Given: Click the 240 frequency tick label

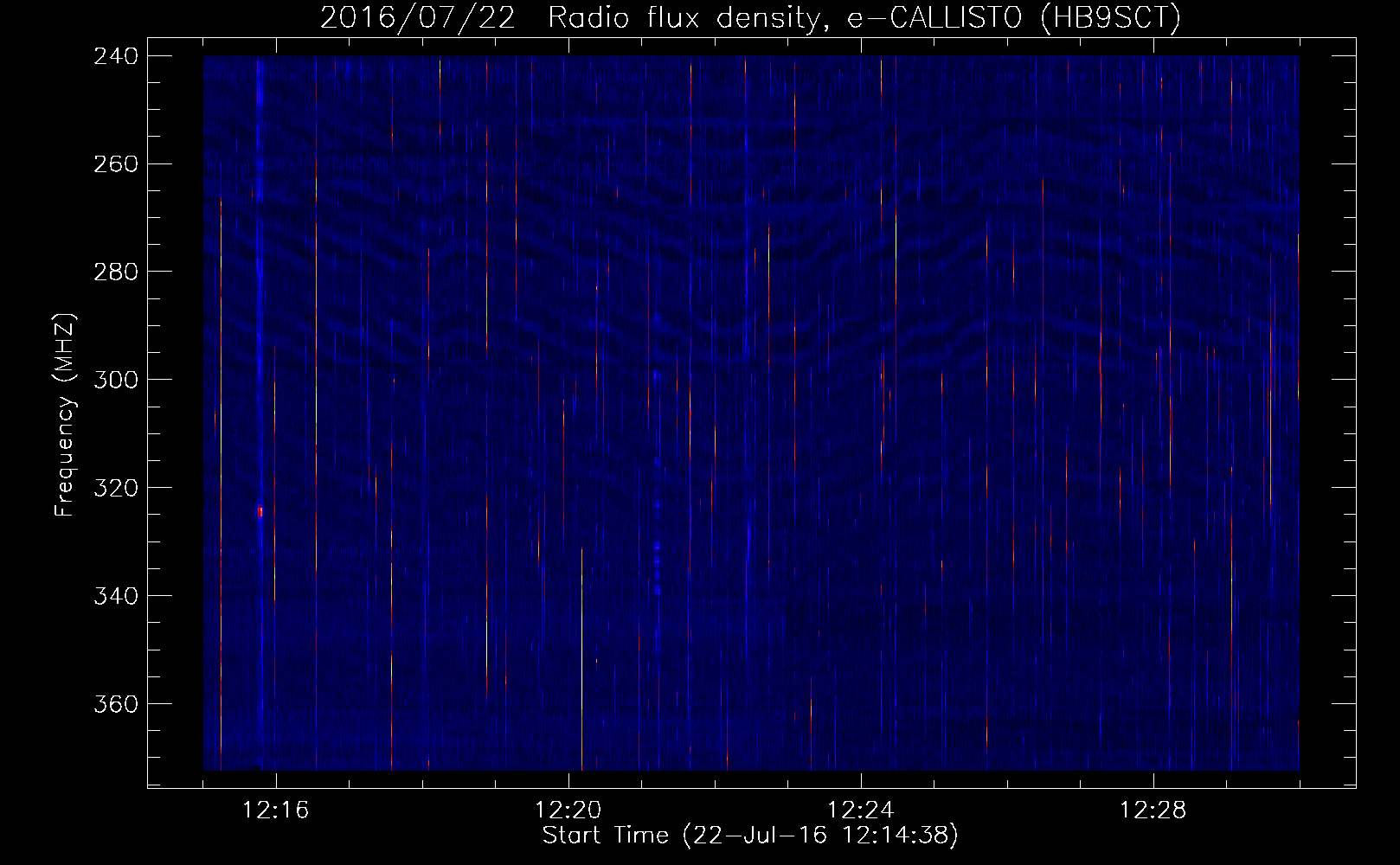Looking at the screenshot, I should pos(116,56).
